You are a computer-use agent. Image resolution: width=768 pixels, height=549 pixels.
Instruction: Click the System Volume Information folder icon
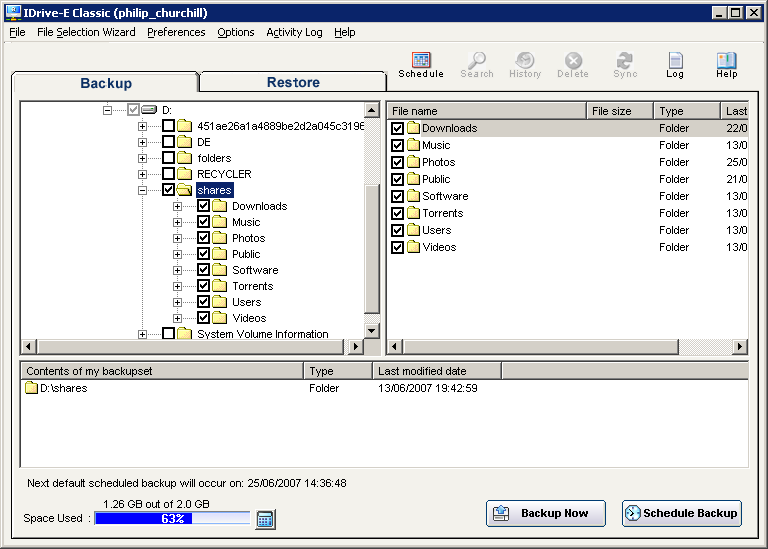click(184, 334)
